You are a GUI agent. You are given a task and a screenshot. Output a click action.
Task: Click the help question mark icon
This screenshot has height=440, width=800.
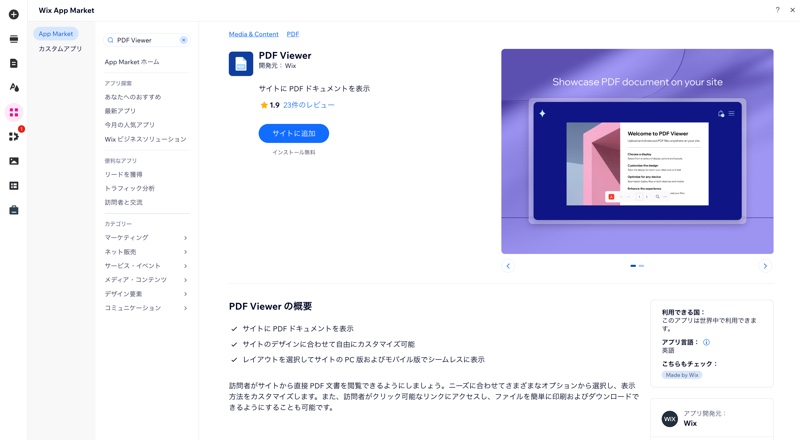777,10
